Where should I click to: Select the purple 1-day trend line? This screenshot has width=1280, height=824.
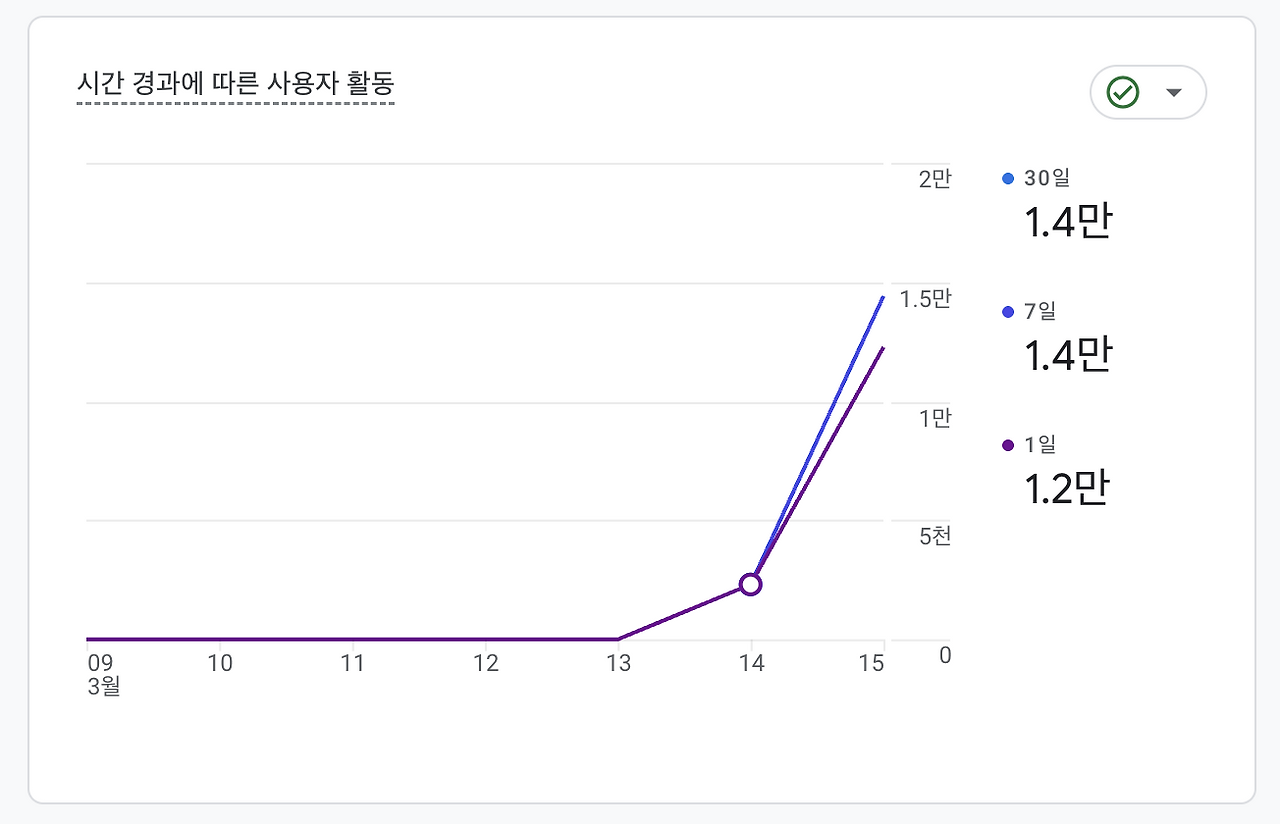pyautogui.click(x=830, y=440)
